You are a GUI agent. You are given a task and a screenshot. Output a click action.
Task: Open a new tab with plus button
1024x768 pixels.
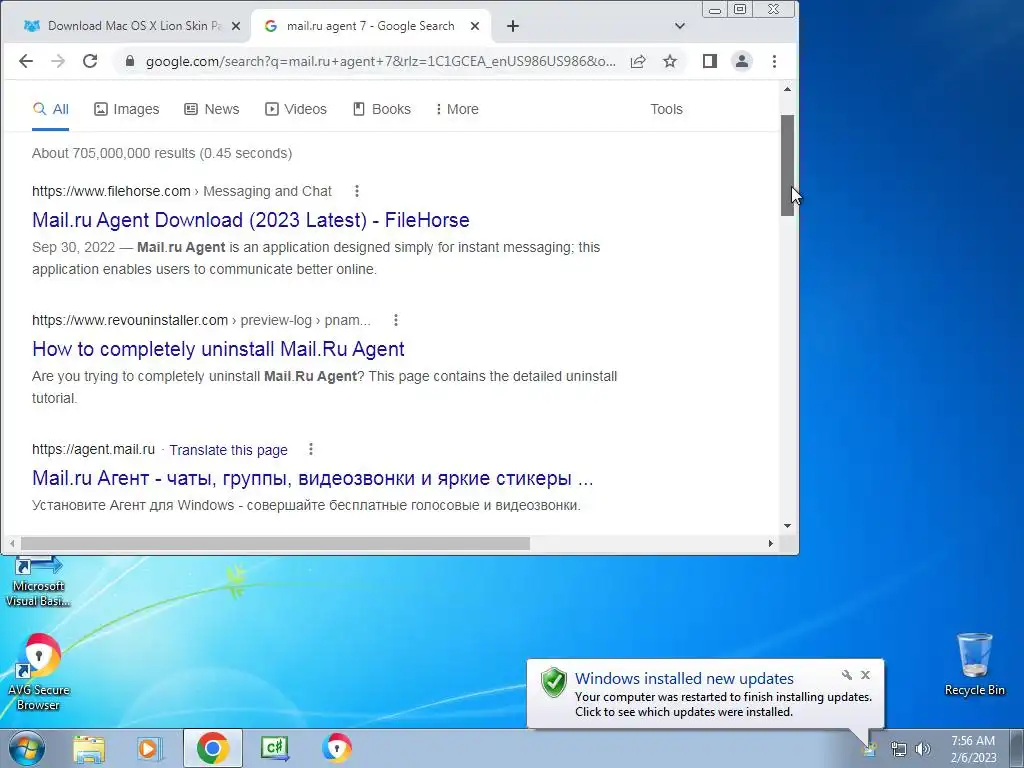click(x=513, y=26)
